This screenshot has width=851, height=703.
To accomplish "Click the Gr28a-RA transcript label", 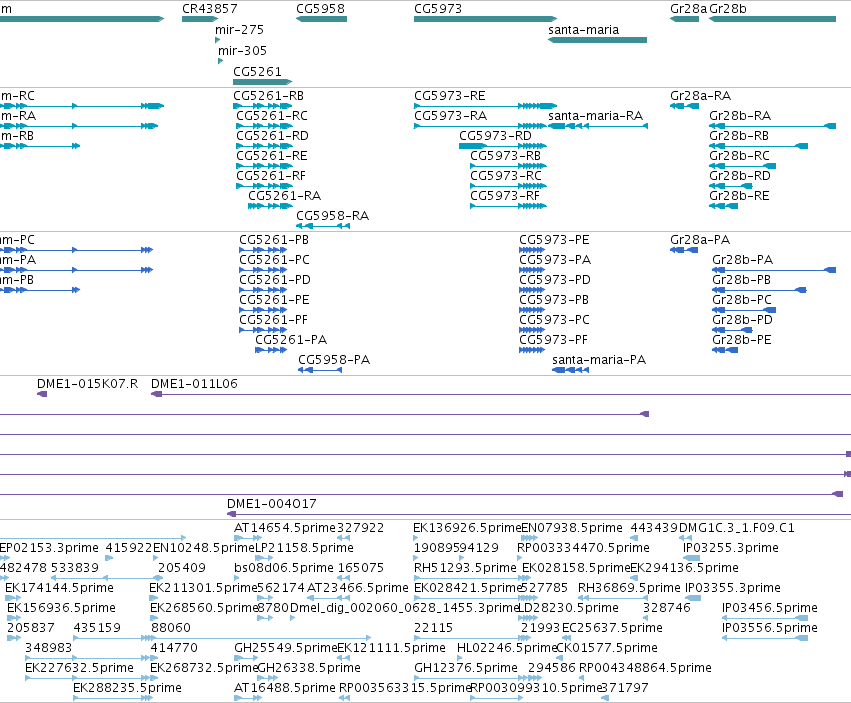I will tap(701, 96).
